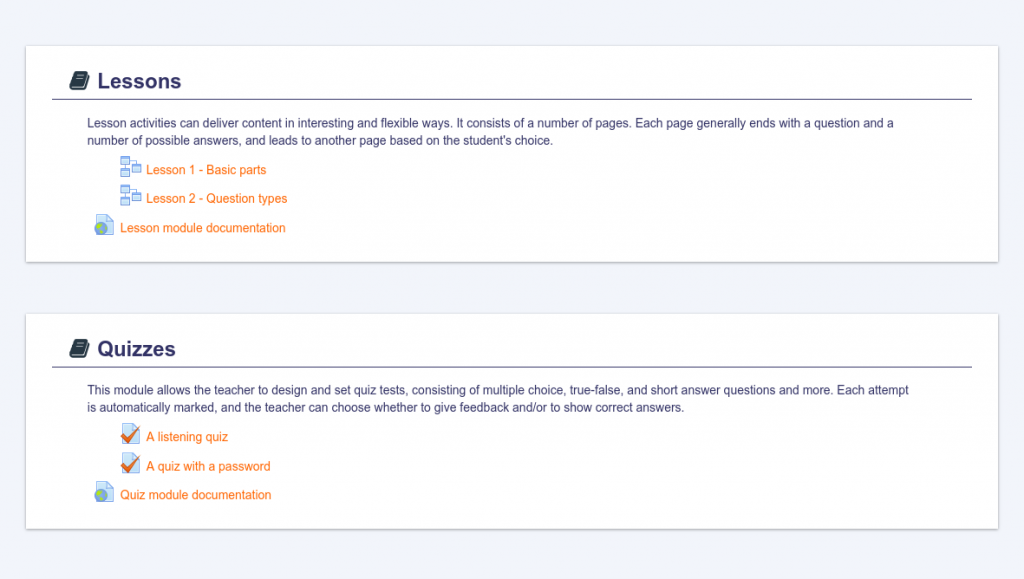Image resolution: width=1024 pixels, height=579 pixels.
Task: Open Lesson 1 - Basic parts
Action: 206,170
